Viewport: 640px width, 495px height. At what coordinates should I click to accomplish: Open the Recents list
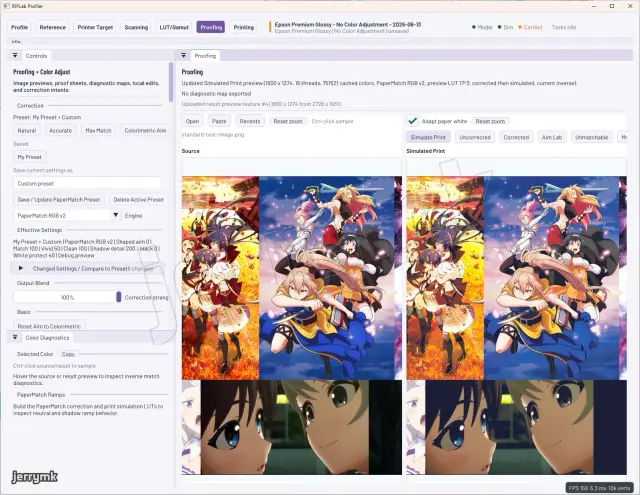[x=250, y=121]
